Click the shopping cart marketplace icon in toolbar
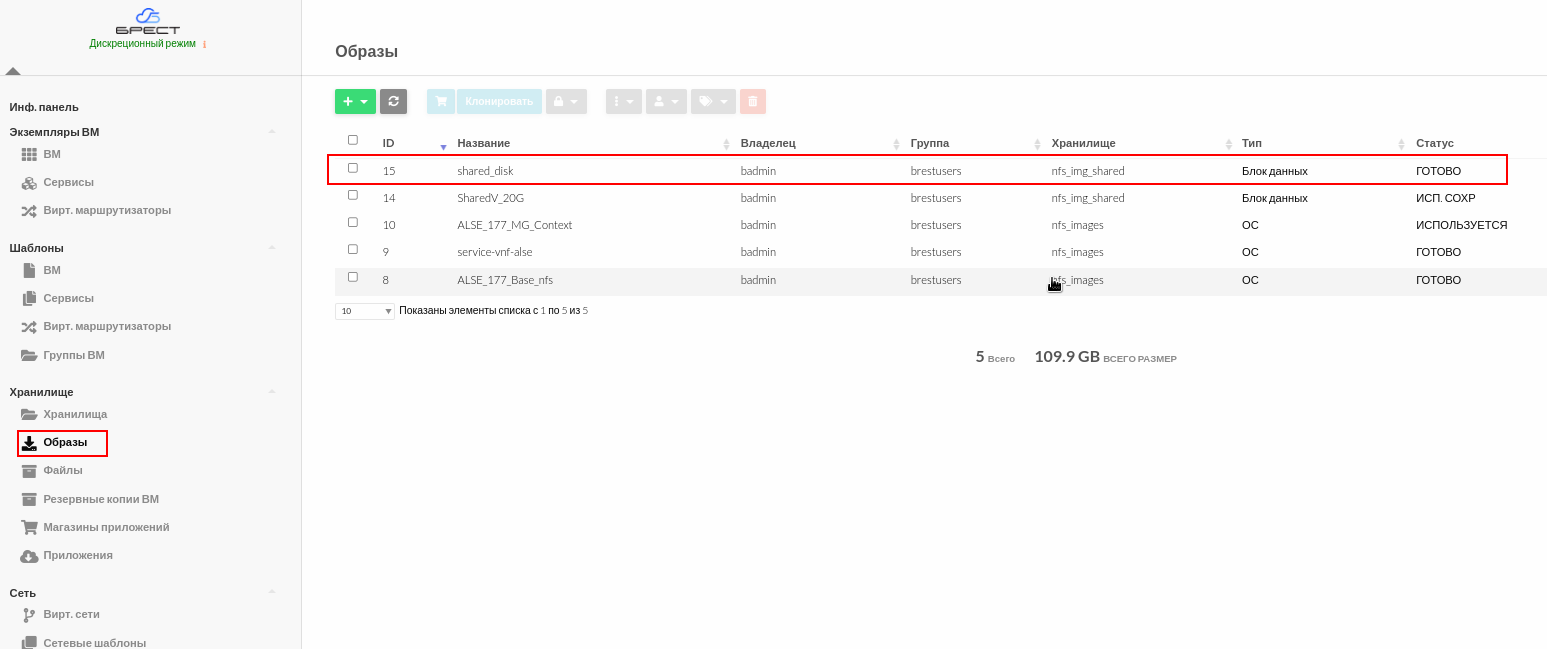 coord(440,101)
